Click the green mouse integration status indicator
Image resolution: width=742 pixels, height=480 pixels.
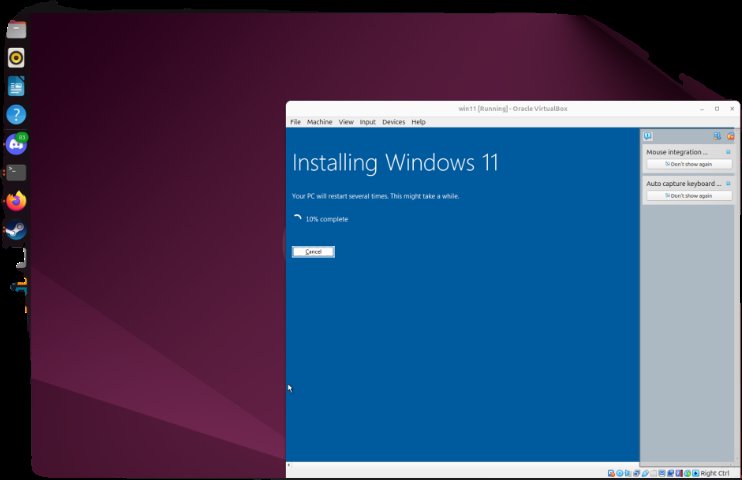click(687, 473)
